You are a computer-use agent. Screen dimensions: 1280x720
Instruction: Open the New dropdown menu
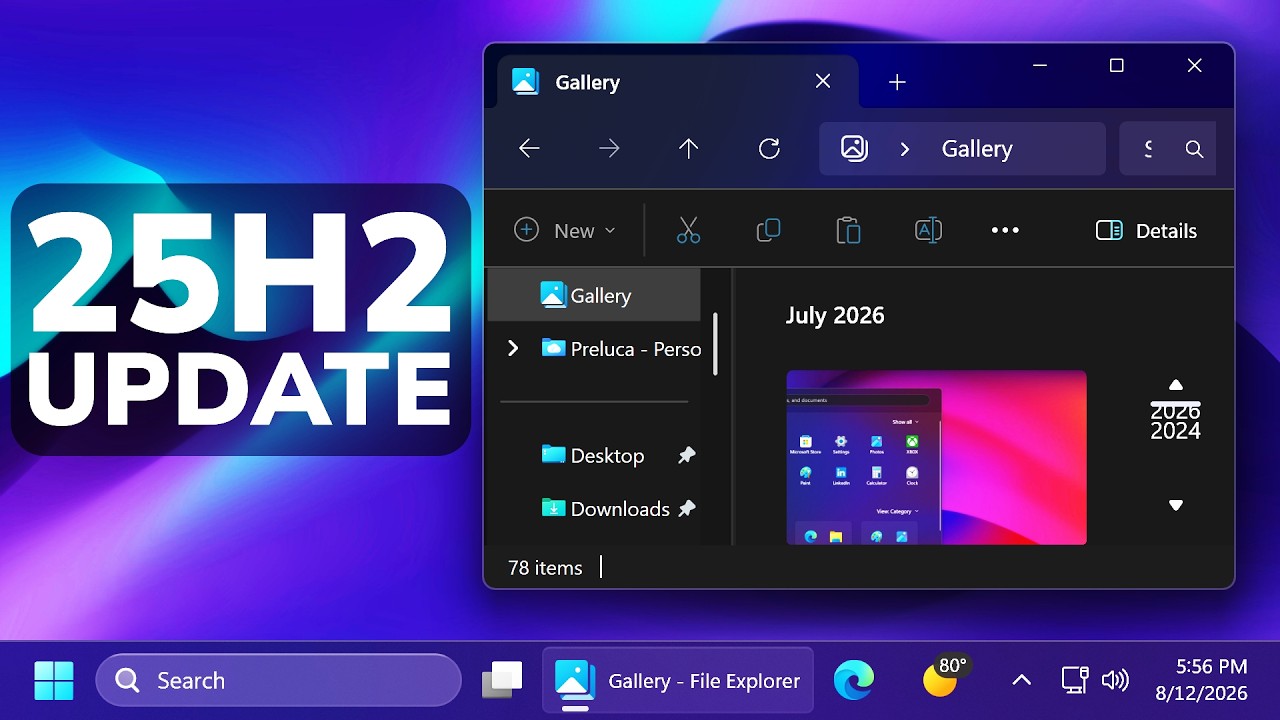click(x=564, y=230)
